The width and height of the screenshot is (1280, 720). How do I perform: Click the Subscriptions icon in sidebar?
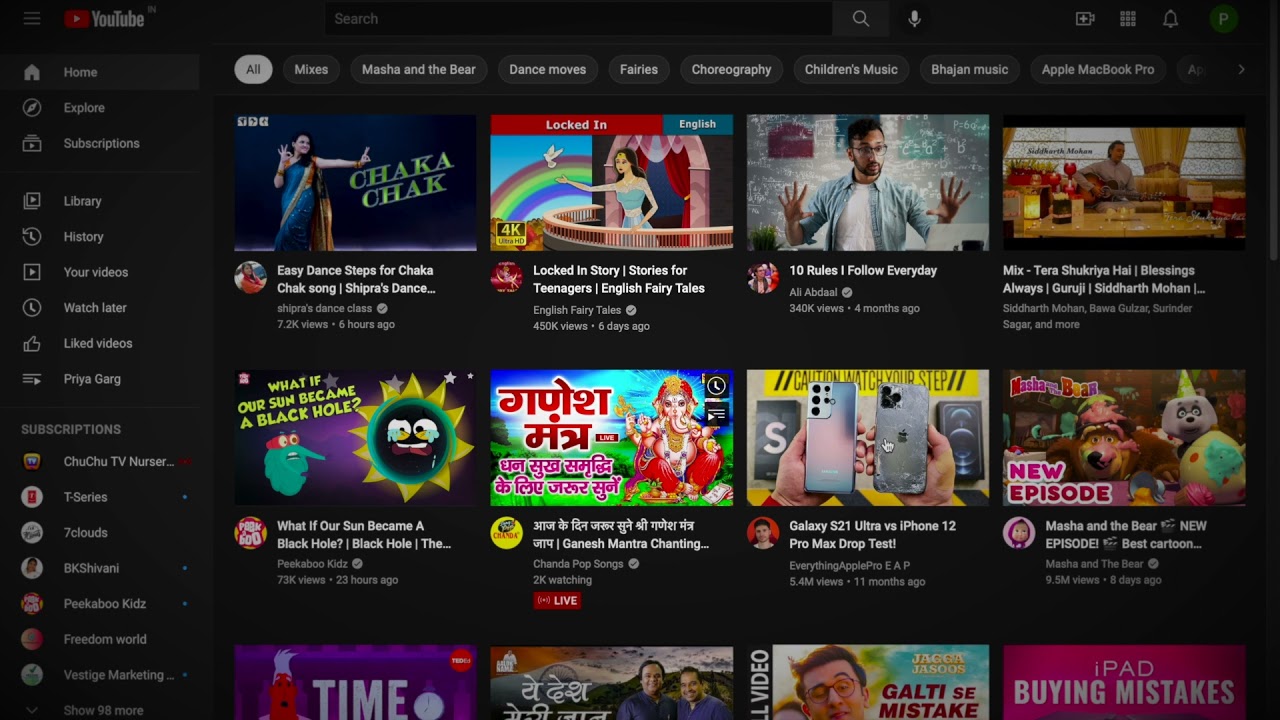[32, 144]
